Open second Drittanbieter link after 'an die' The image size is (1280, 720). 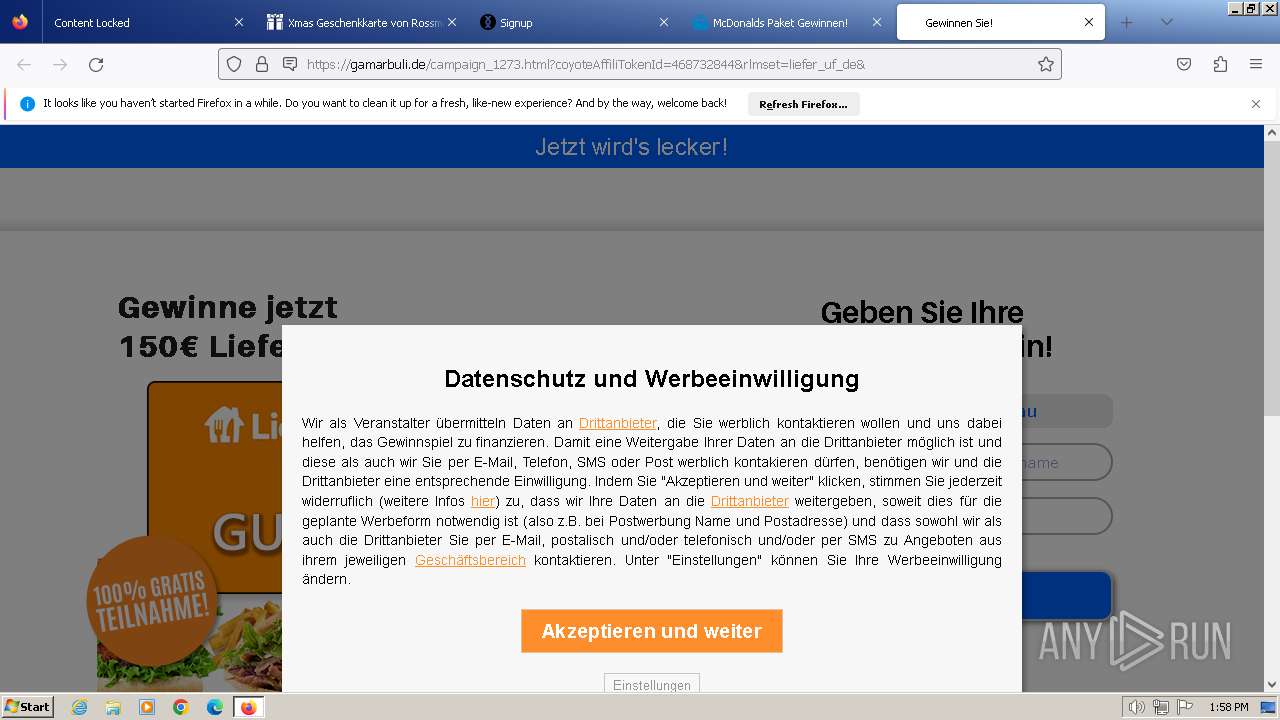coord(750,501)
